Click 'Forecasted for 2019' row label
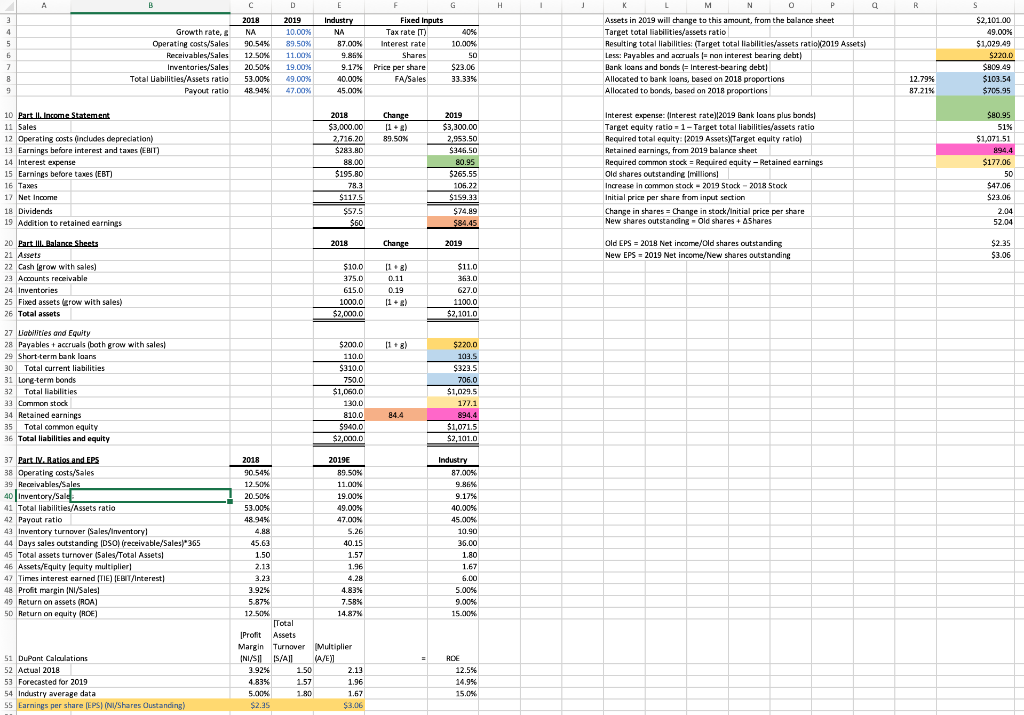 click(53, 682)
